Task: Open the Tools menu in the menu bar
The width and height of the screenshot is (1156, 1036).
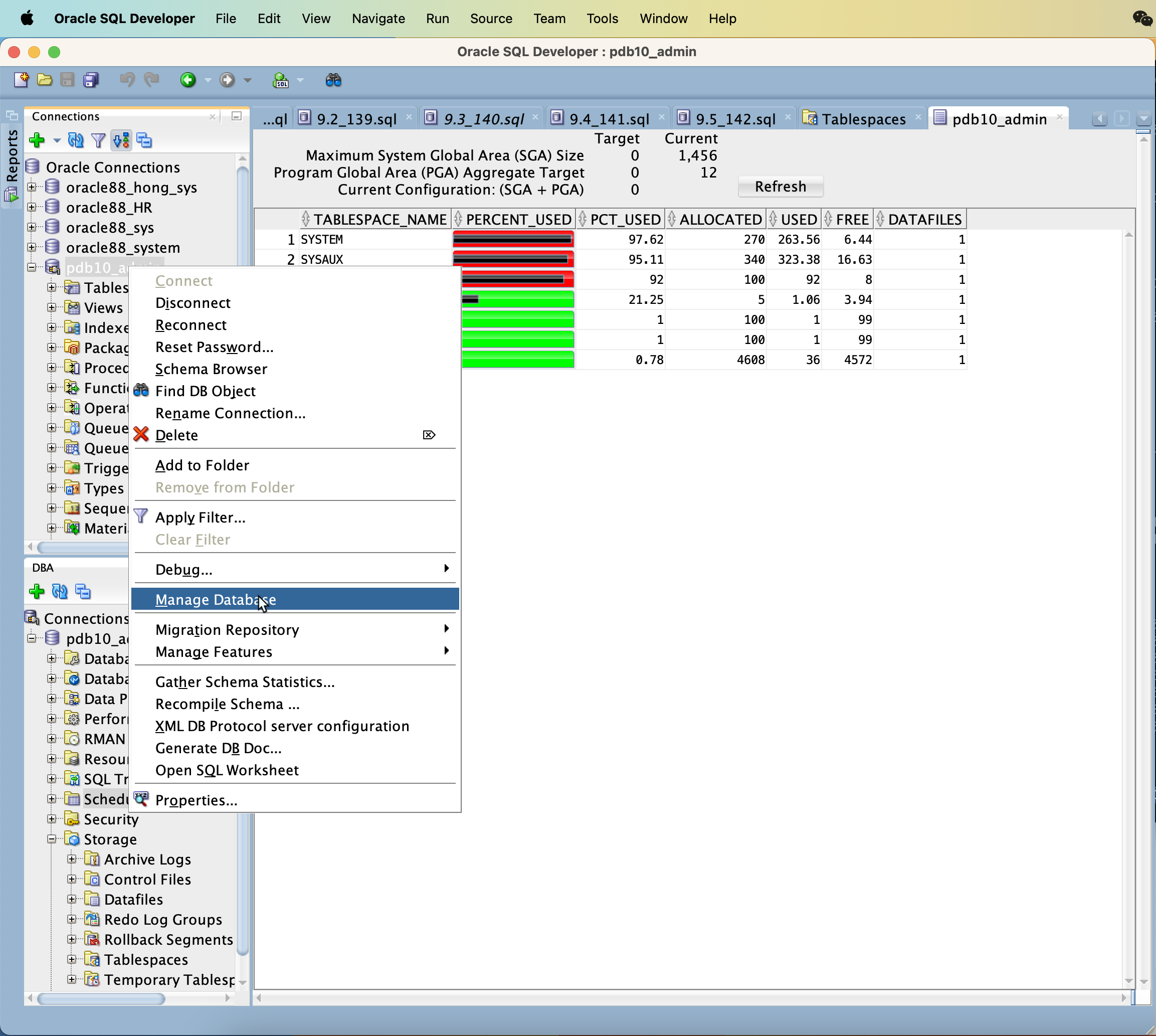Action: 602,18
